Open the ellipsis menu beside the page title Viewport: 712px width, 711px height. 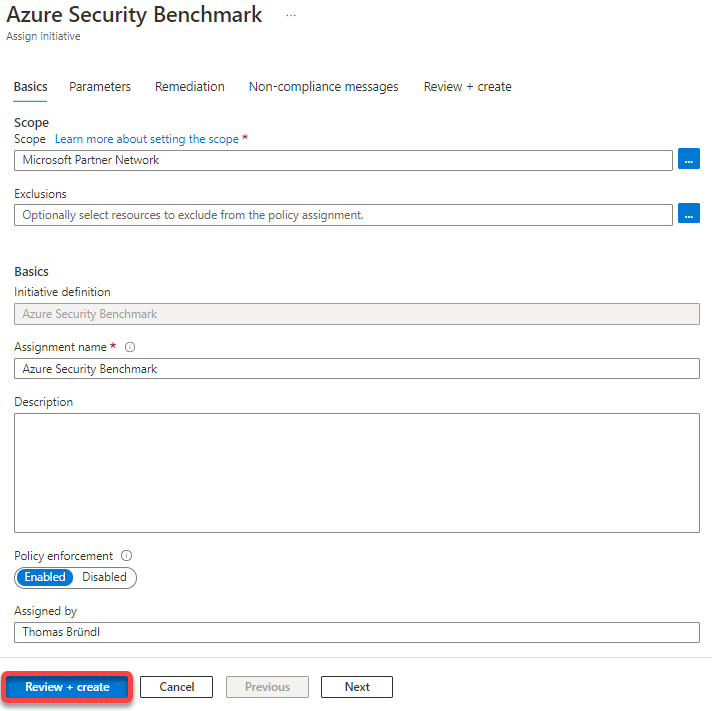(x=291, y=15)
